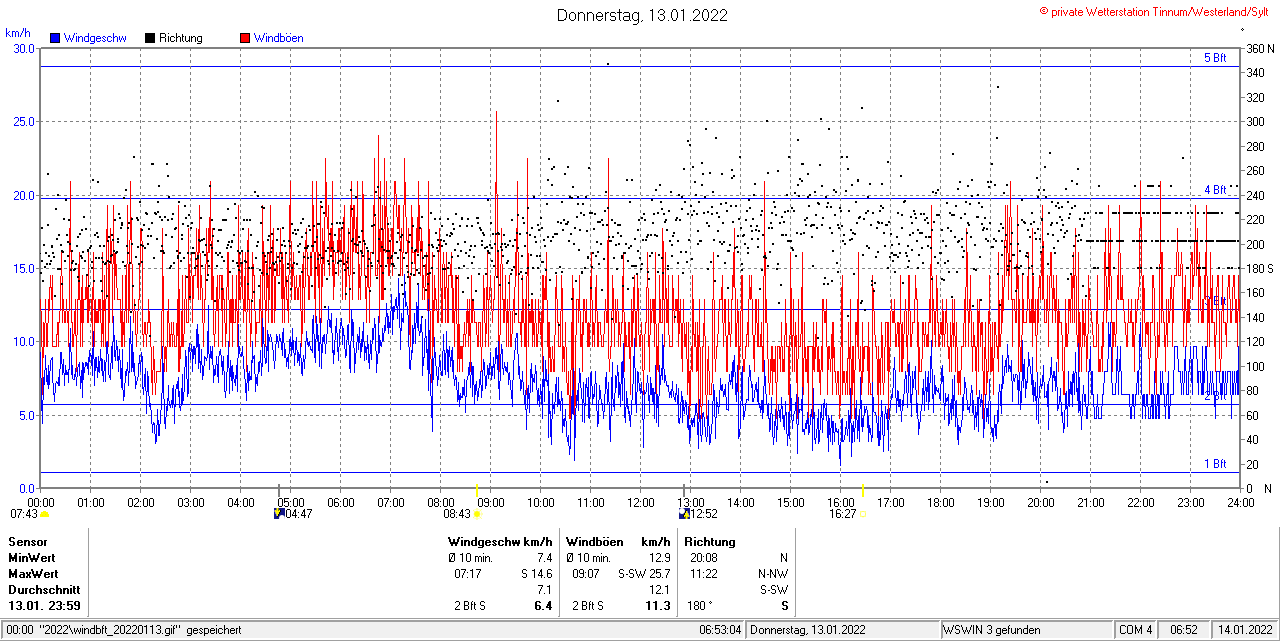Click the sunset icon beside 16:27
Viewport: 1280px width, 641px height.
pyautogui.click(x=862, y=514)
